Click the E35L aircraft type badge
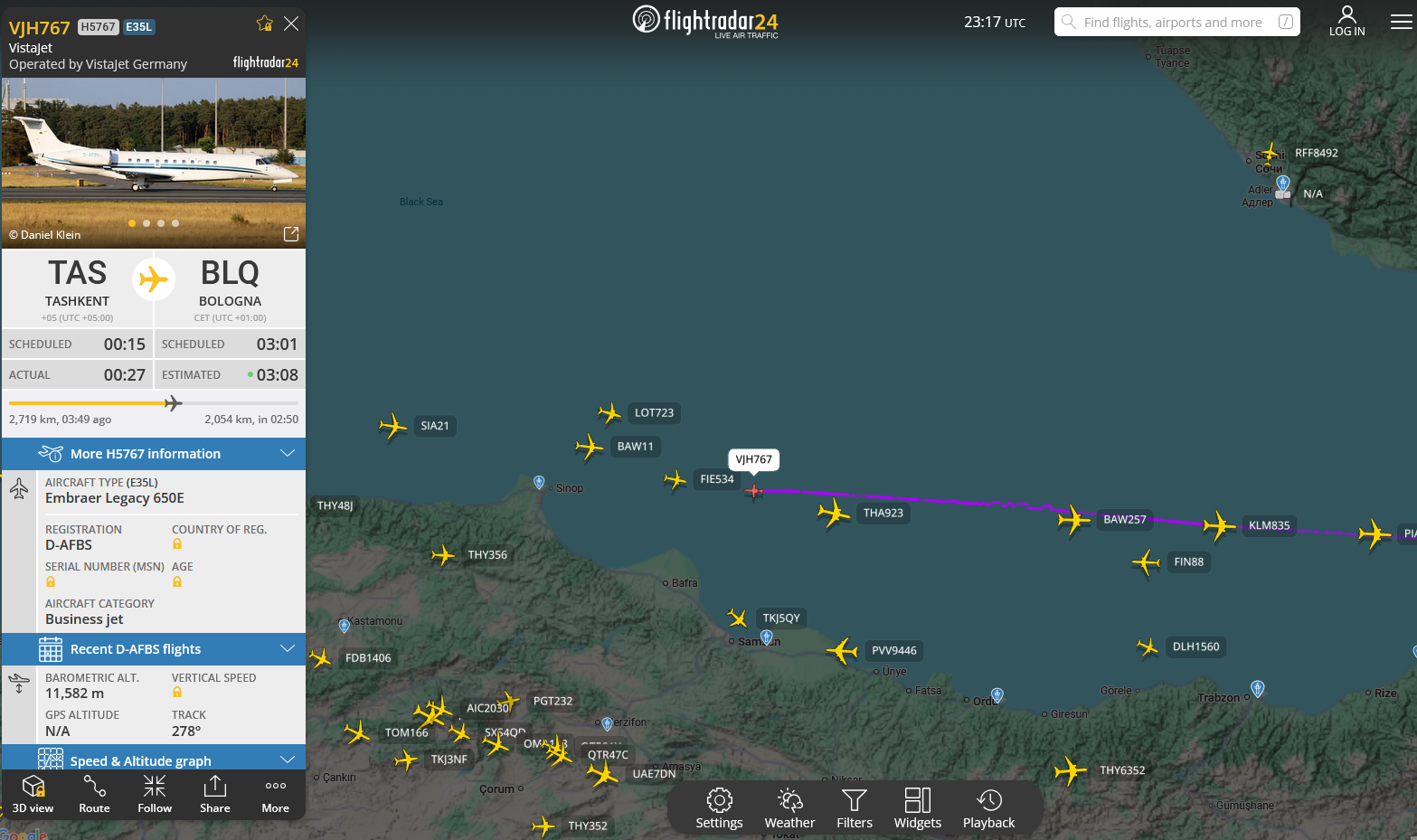1417x840 pixels. pos(138,27)
